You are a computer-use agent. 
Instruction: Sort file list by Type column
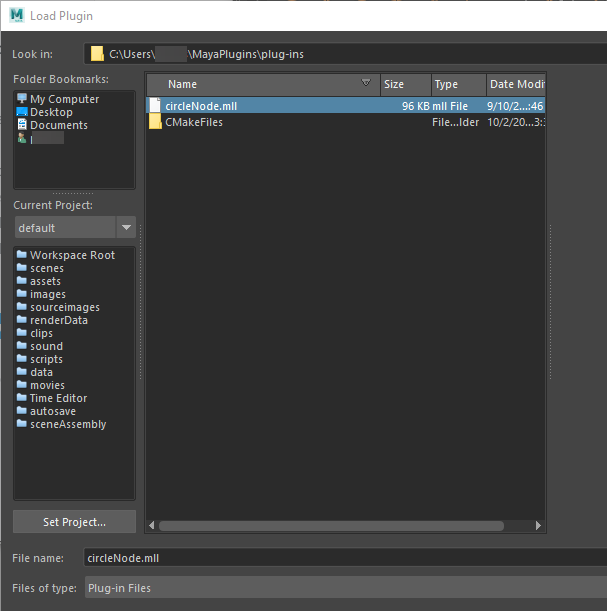459,84
